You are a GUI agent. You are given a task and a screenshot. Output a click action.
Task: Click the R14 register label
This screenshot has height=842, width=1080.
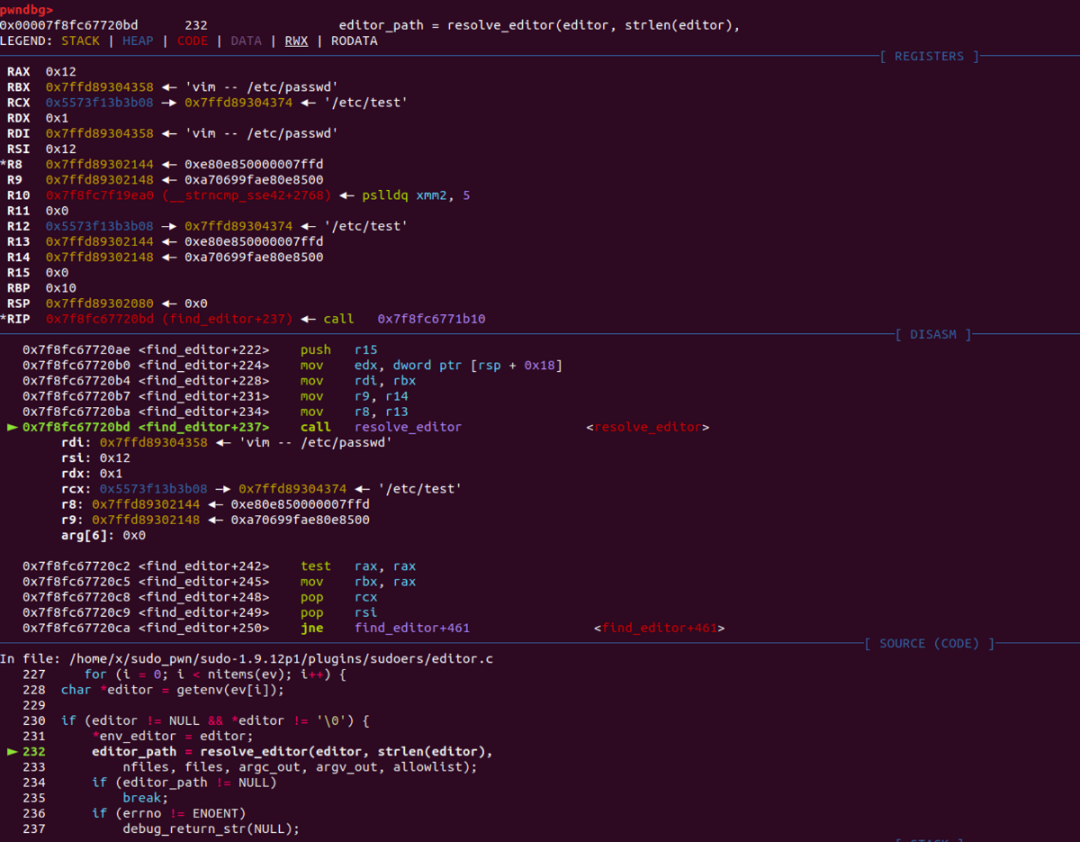pyautogui.click(x=19, y=257)
